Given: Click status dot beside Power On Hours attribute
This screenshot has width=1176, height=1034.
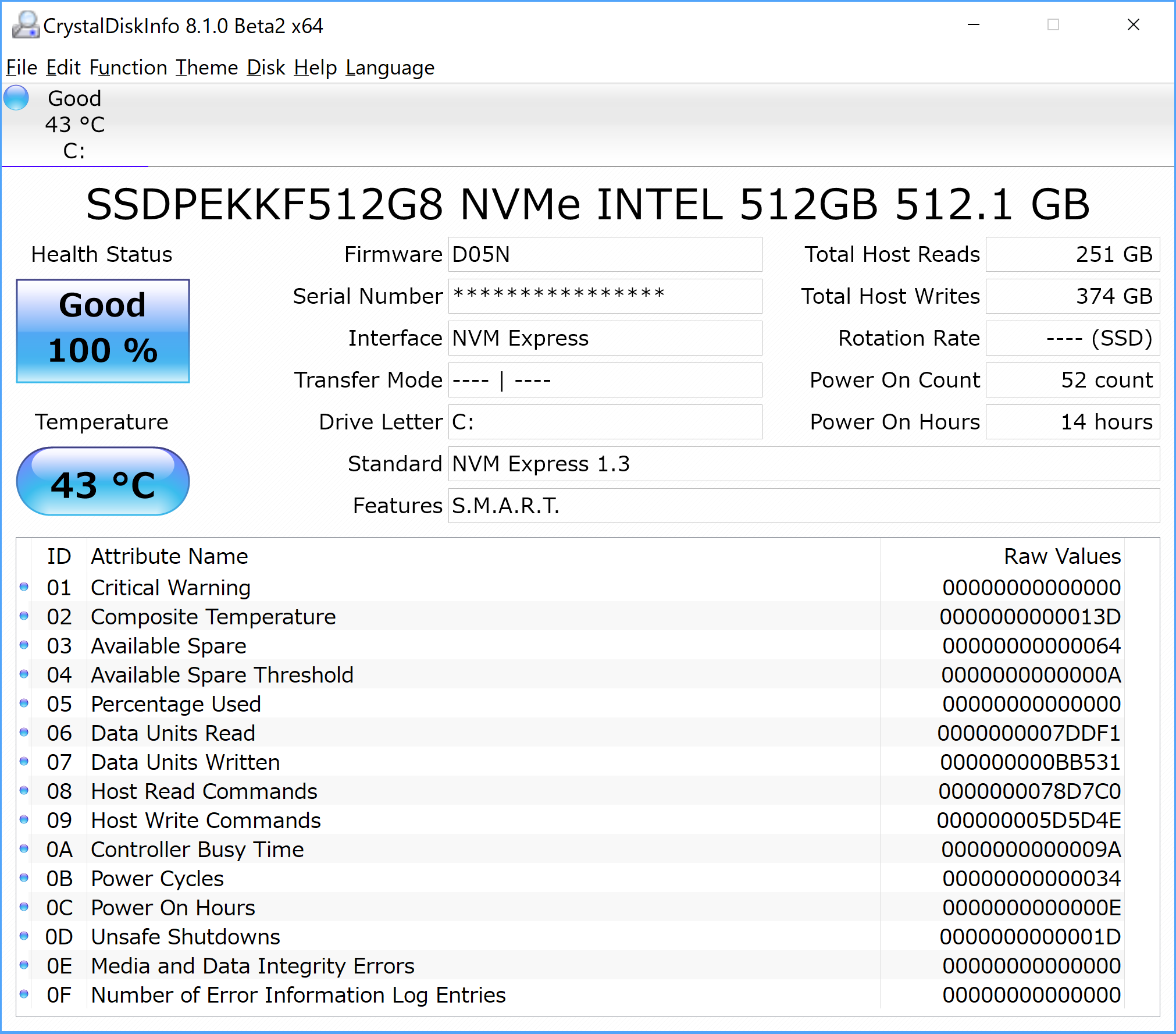Looking at the screenshot, I should click(24, 907).
